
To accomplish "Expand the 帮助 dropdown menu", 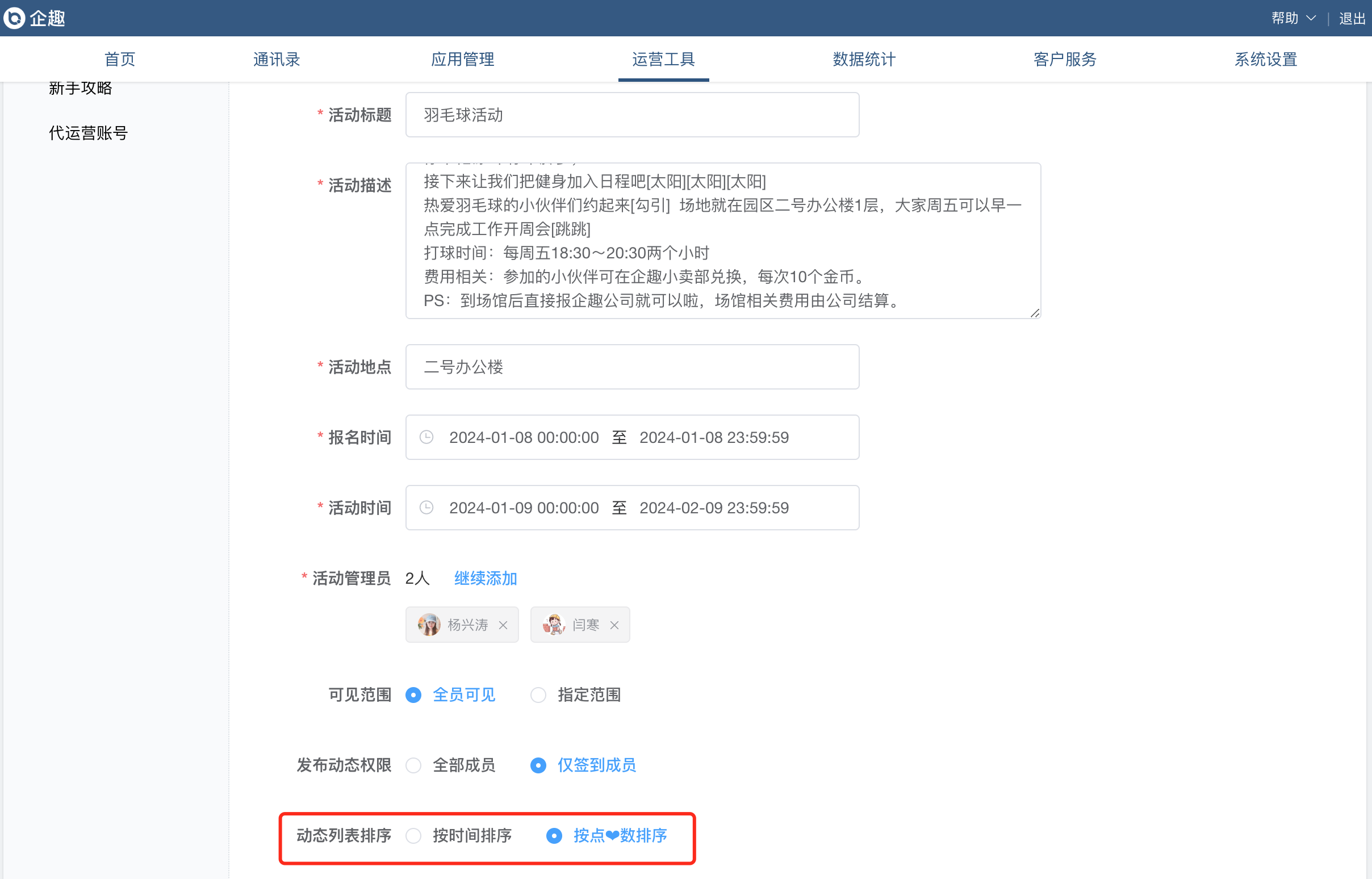I will tap(1293, 18).
